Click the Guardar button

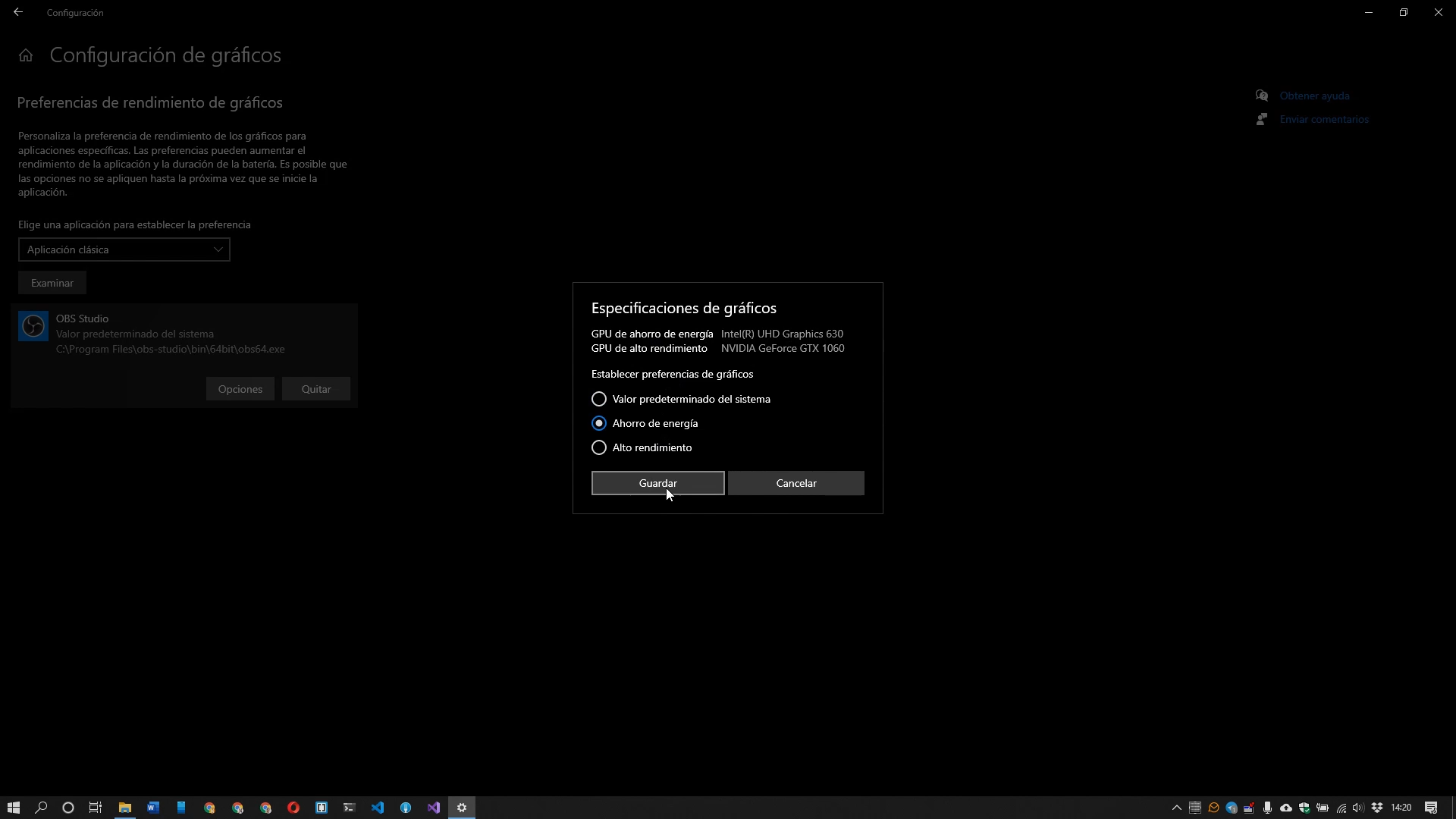pos(657,483)
